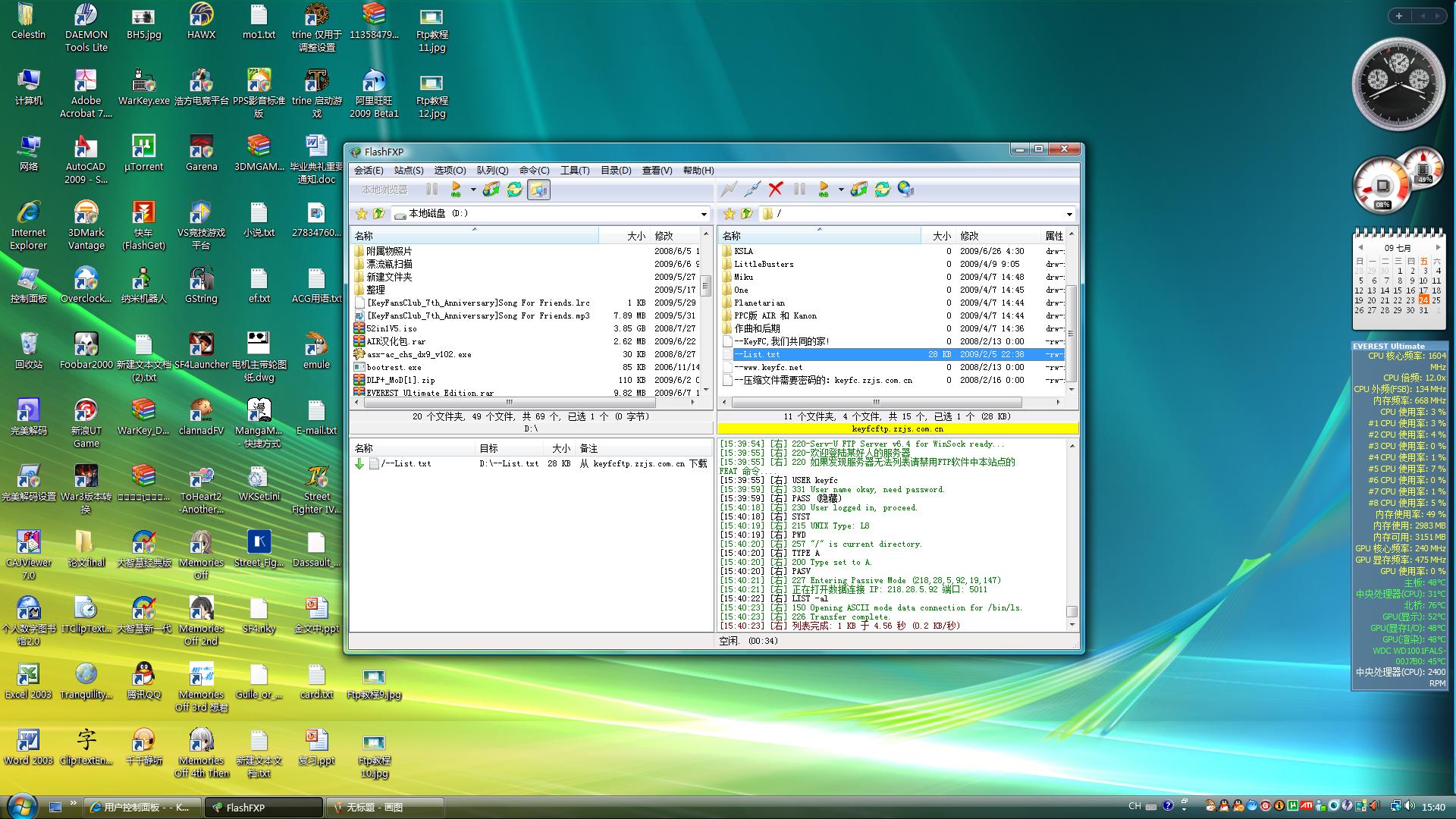Select AIR汉化包.rar in the local list
The image size is (1456, 819).
point(396,341)
